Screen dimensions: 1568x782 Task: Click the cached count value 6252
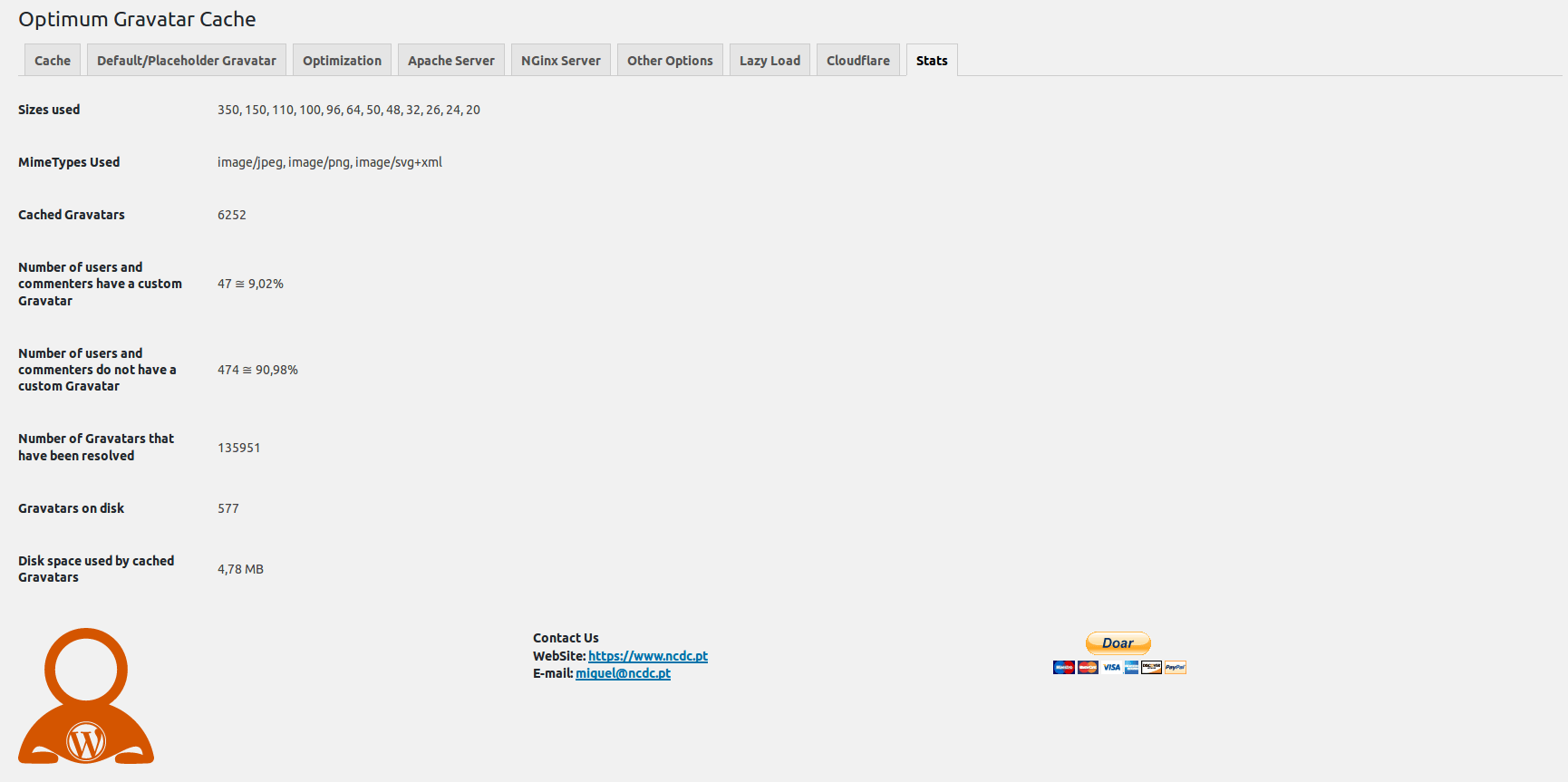coord(232,215)
